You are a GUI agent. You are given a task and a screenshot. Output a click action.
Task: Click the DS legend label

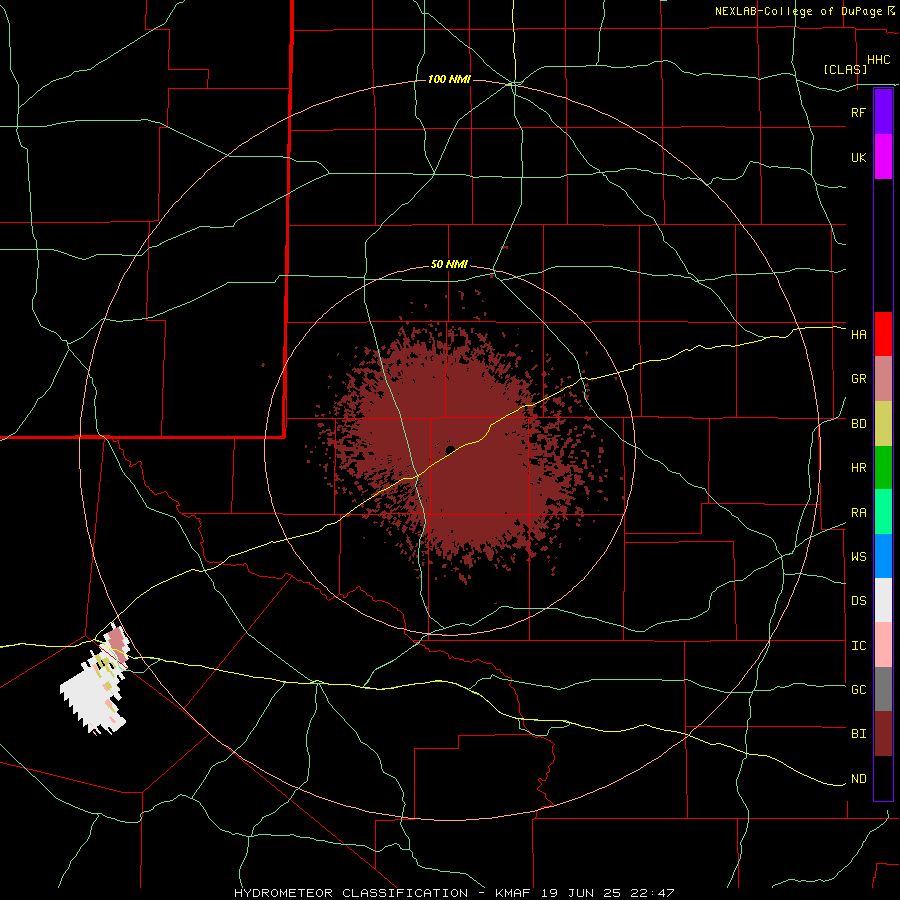[x=858, y=601]
